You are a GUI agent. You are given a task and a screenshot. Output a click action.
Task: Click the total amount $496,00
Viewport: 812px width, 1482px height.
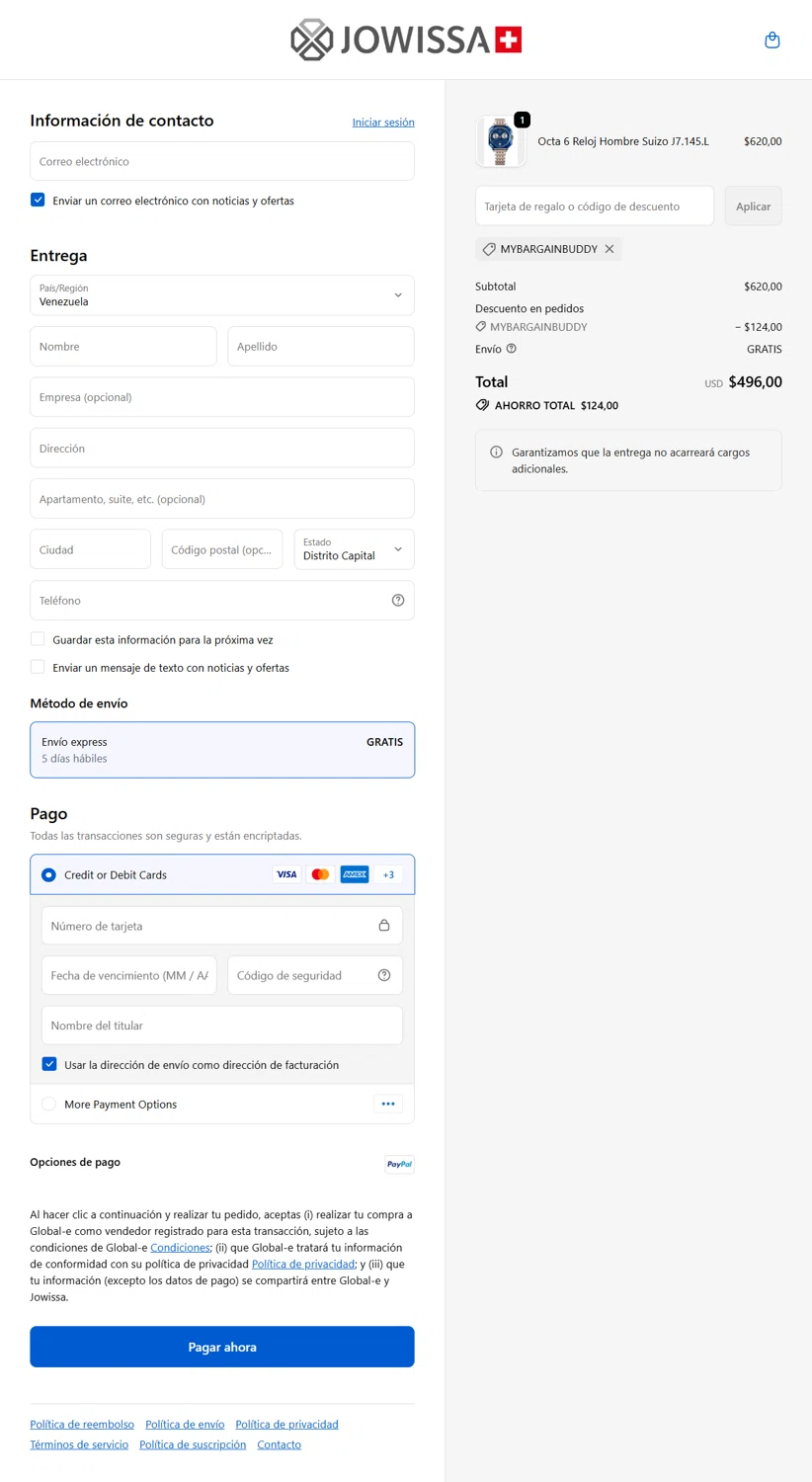click(x=755, y=382)
